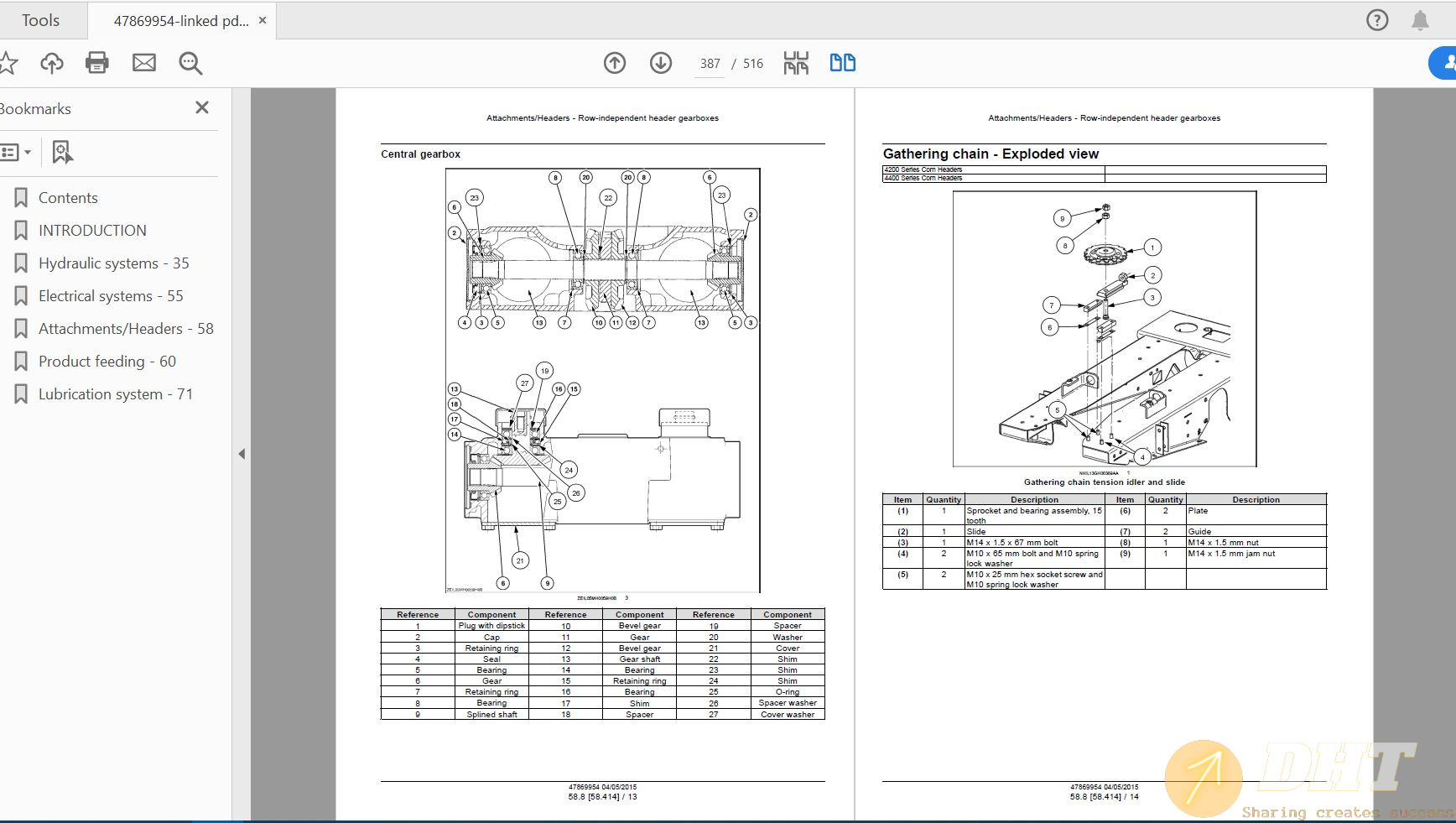Open the Lubrication system - 71 bookmark
1456x823 pixels.
[115, 394]
